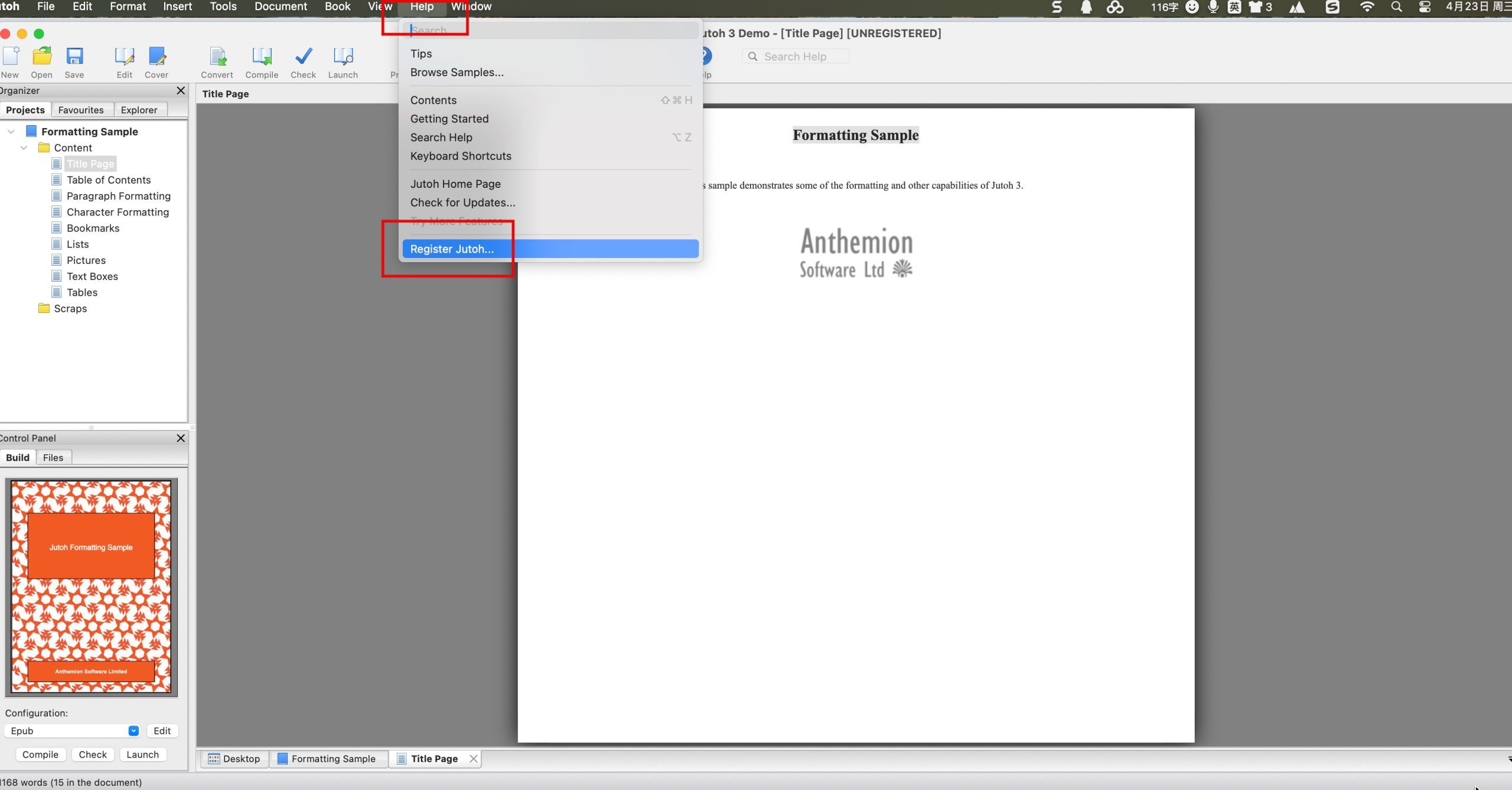Open the Cover design toolbar icon
Viewport: 1512px width, 790px height.
(x=157, y=57)
